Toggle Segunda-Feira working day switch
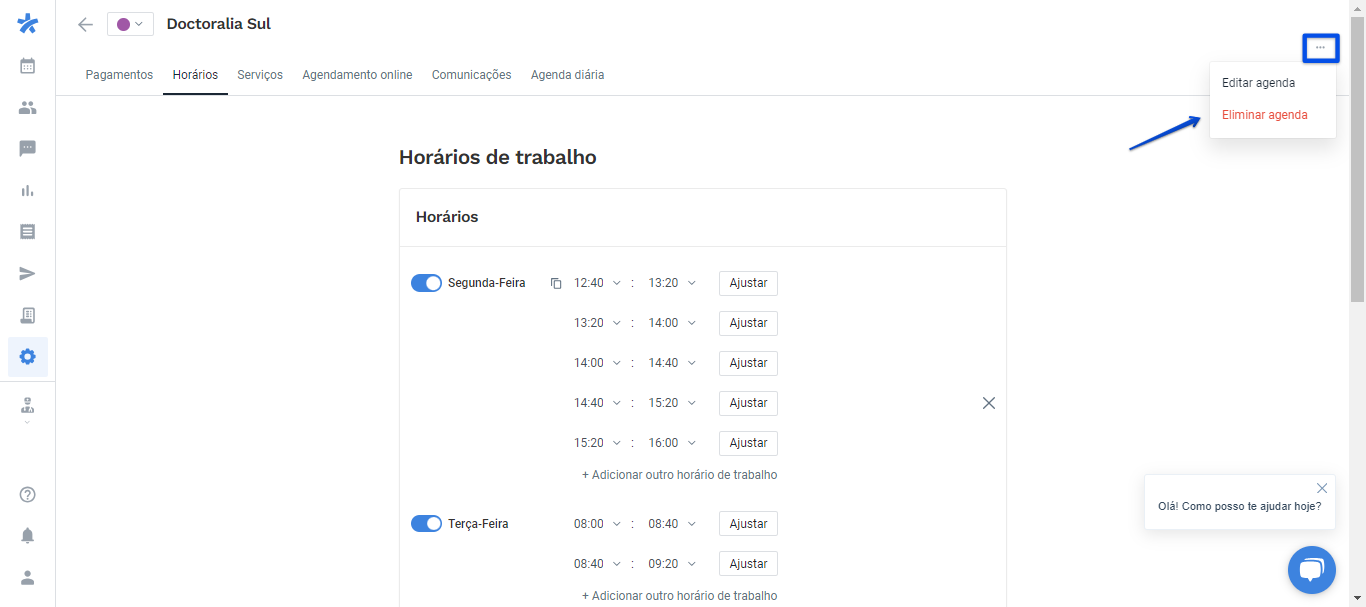This screenshot has width=1366, height=607. [426, 283]
